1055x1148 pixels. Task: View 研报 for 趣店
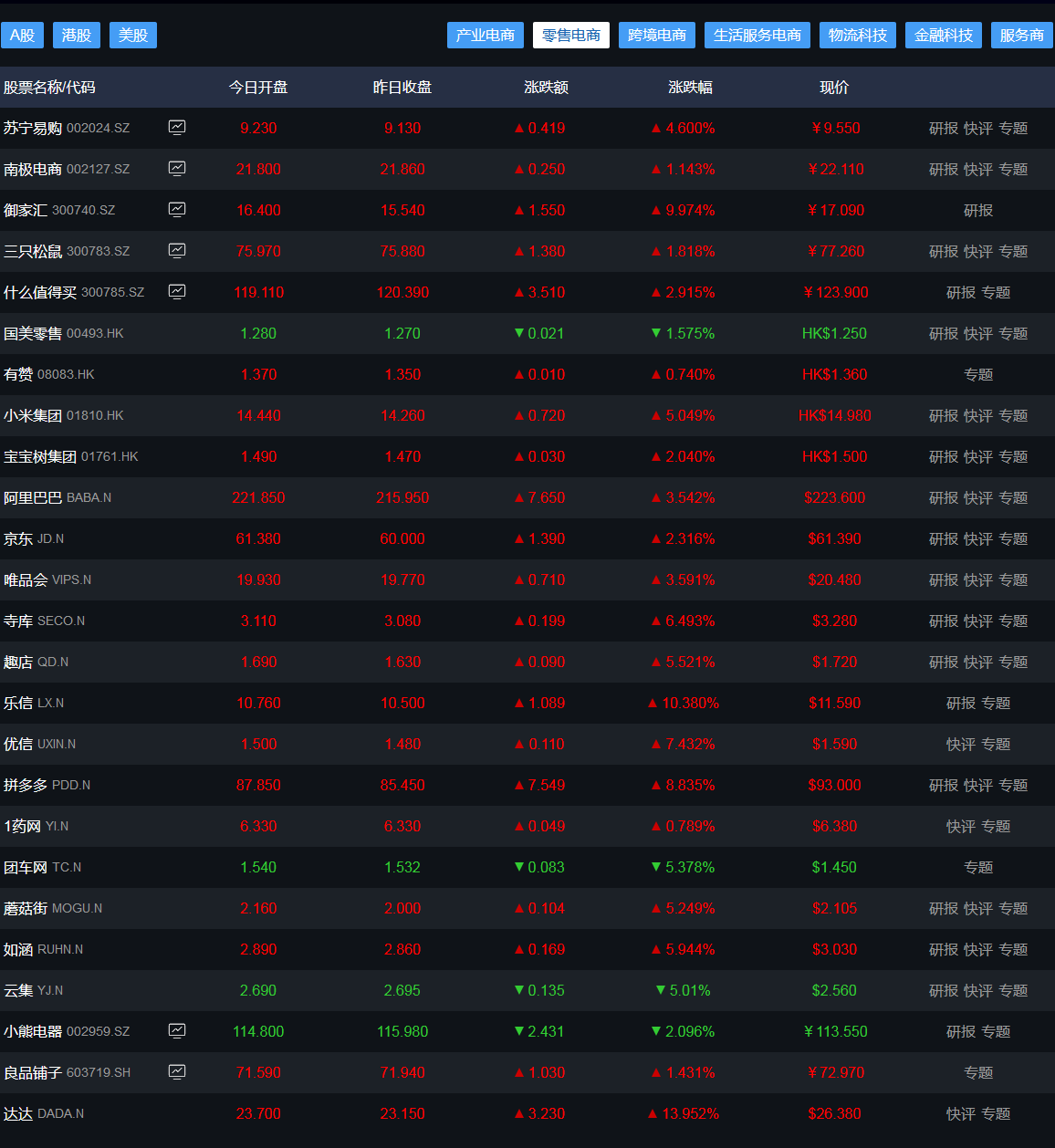[944, 663]
